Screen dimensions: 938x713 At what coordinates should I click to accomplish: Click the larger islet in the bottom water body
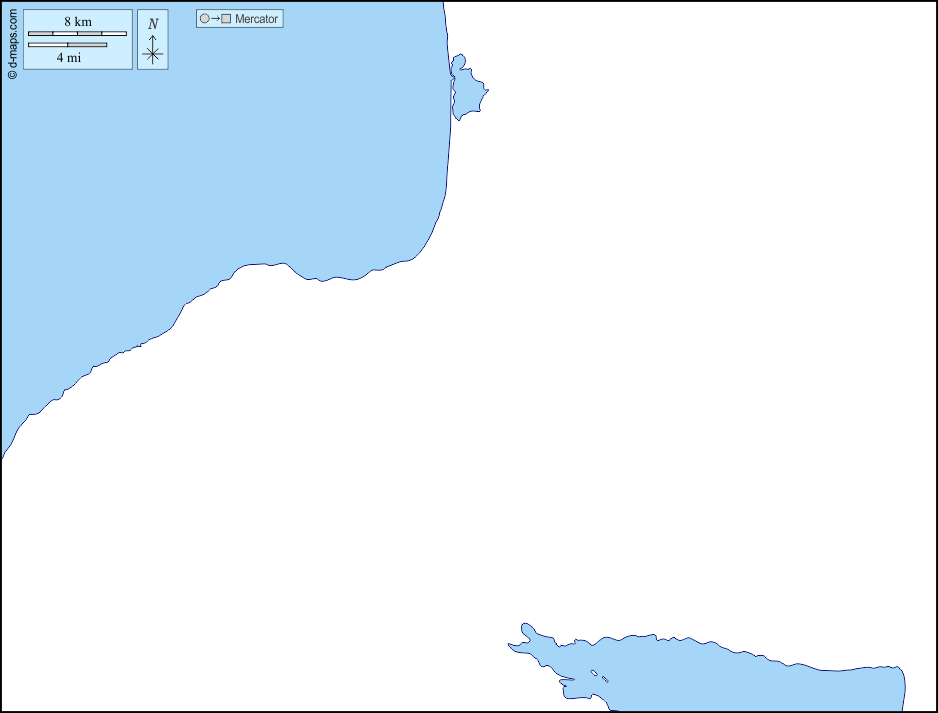tap(594, 673)
